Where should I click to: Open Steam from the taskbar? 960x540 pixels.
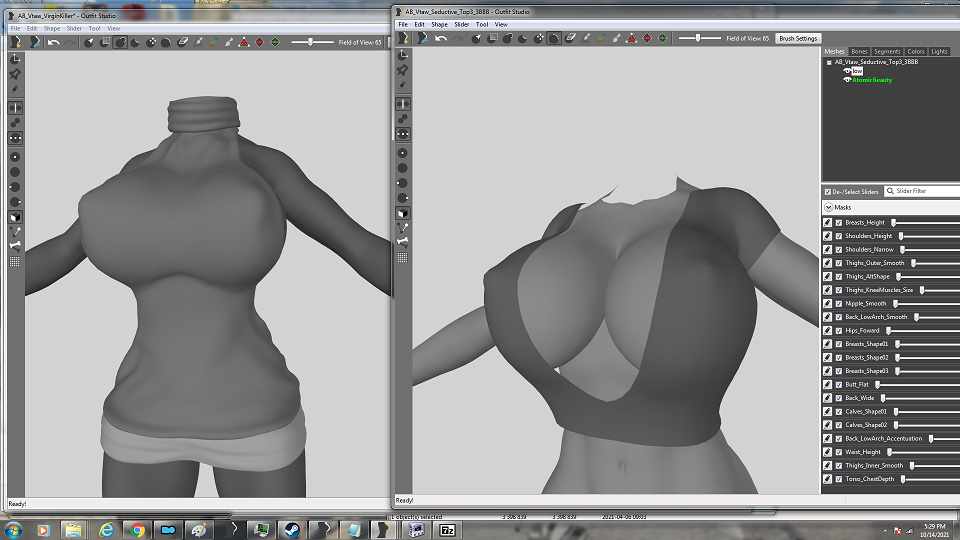291,530
